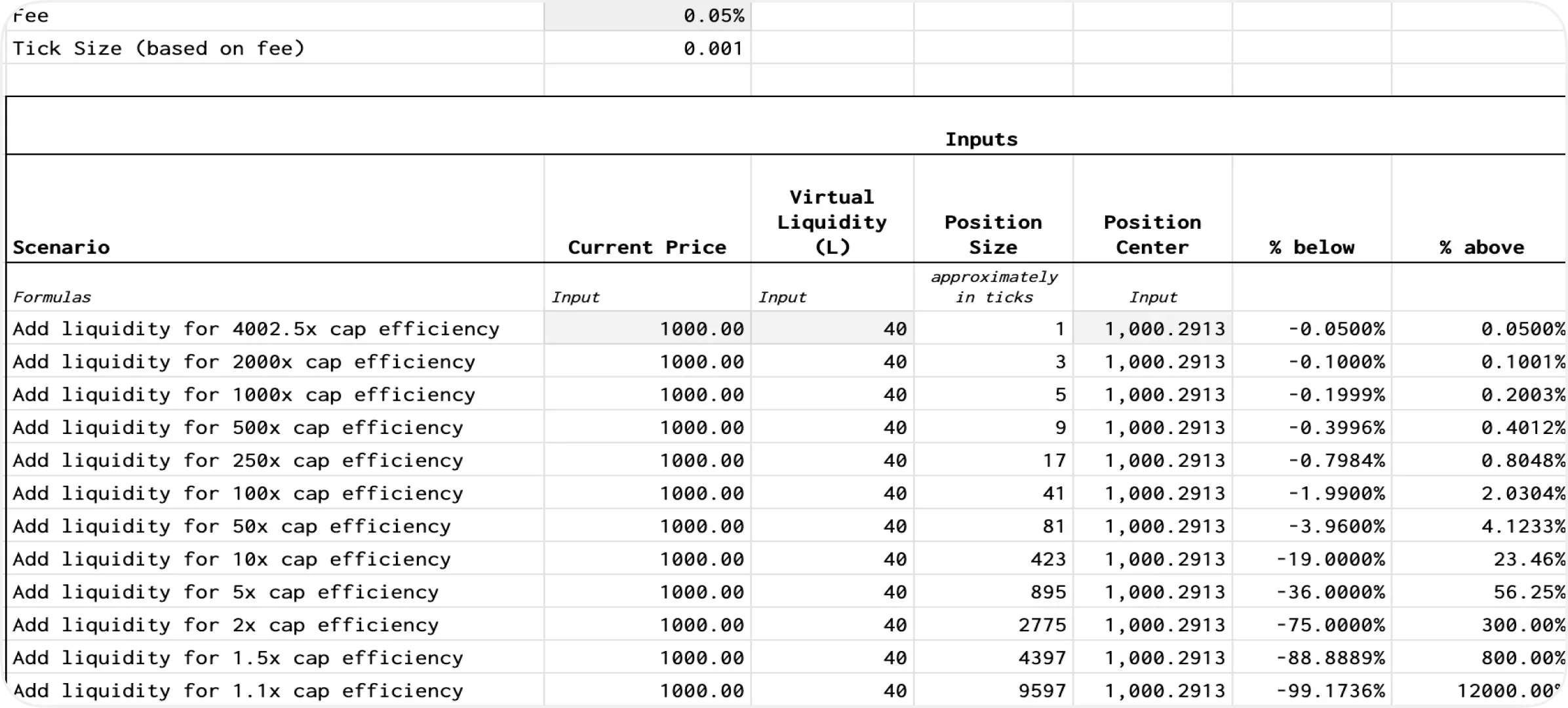Screen dimensions: 1568x708
Task: Select the -36.0000% below cell
Action: pyautogui.click(x=1312, y=591)
